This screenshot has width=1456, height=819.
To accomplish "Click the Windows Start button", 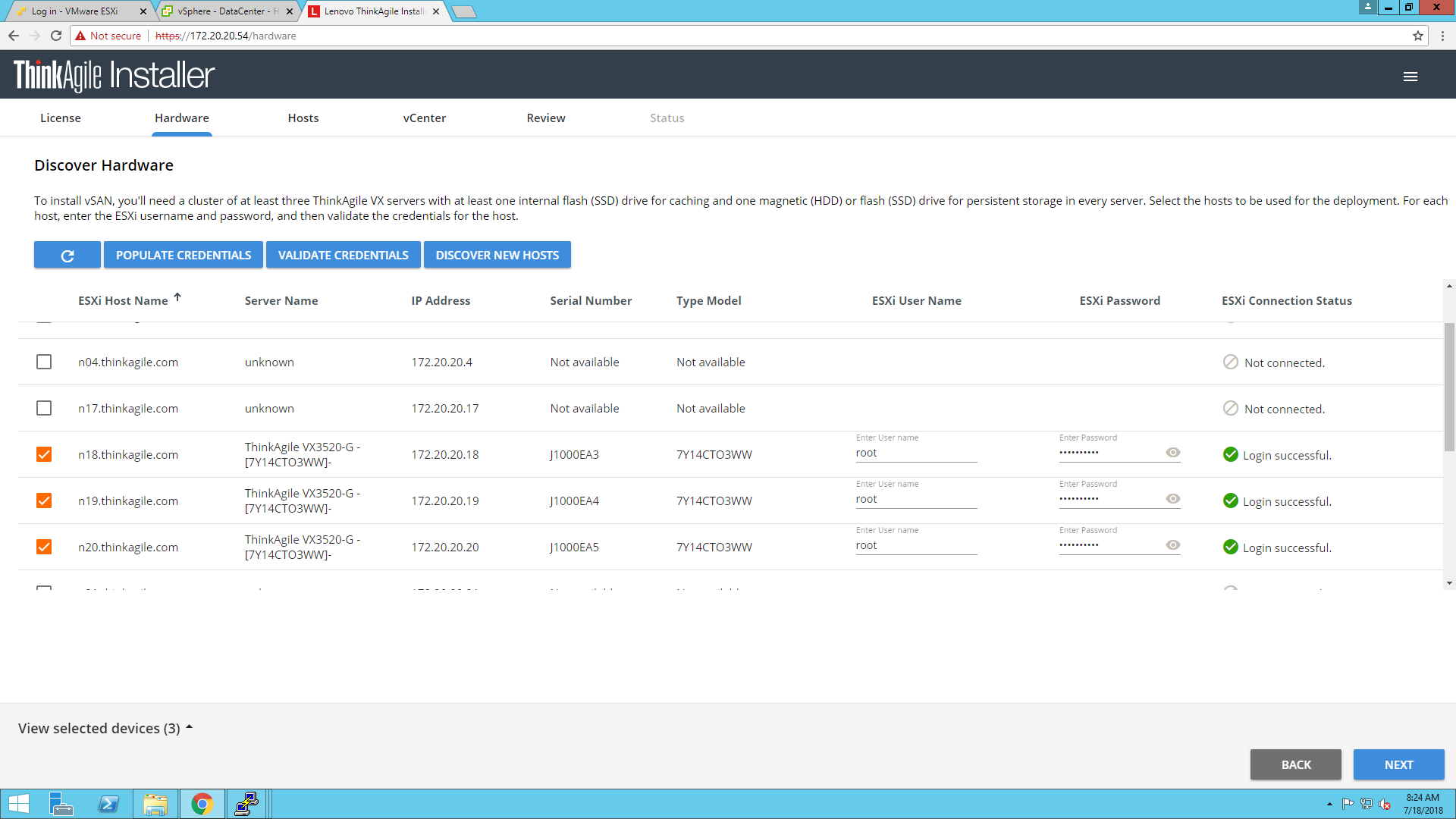I will pyautogui.click(x=18, y=804).
